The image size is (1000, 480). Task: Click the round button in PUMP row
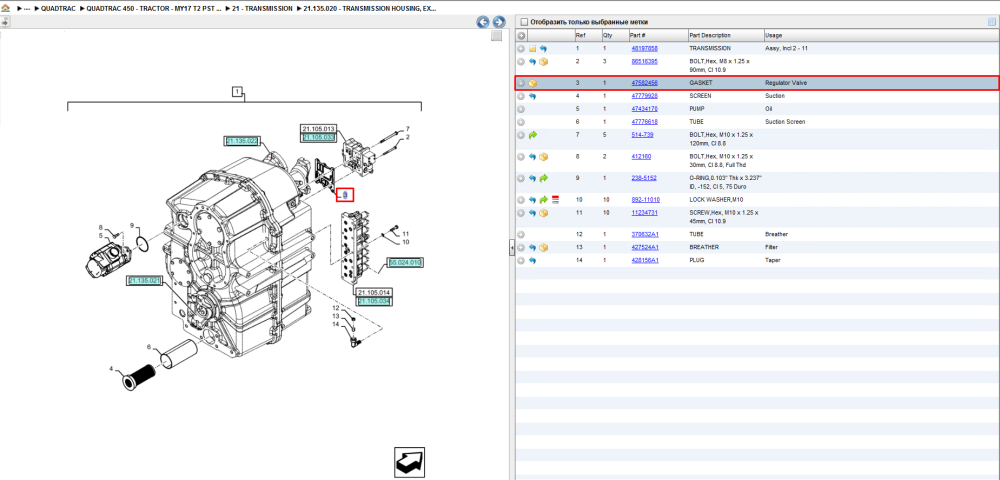[521, 109]
